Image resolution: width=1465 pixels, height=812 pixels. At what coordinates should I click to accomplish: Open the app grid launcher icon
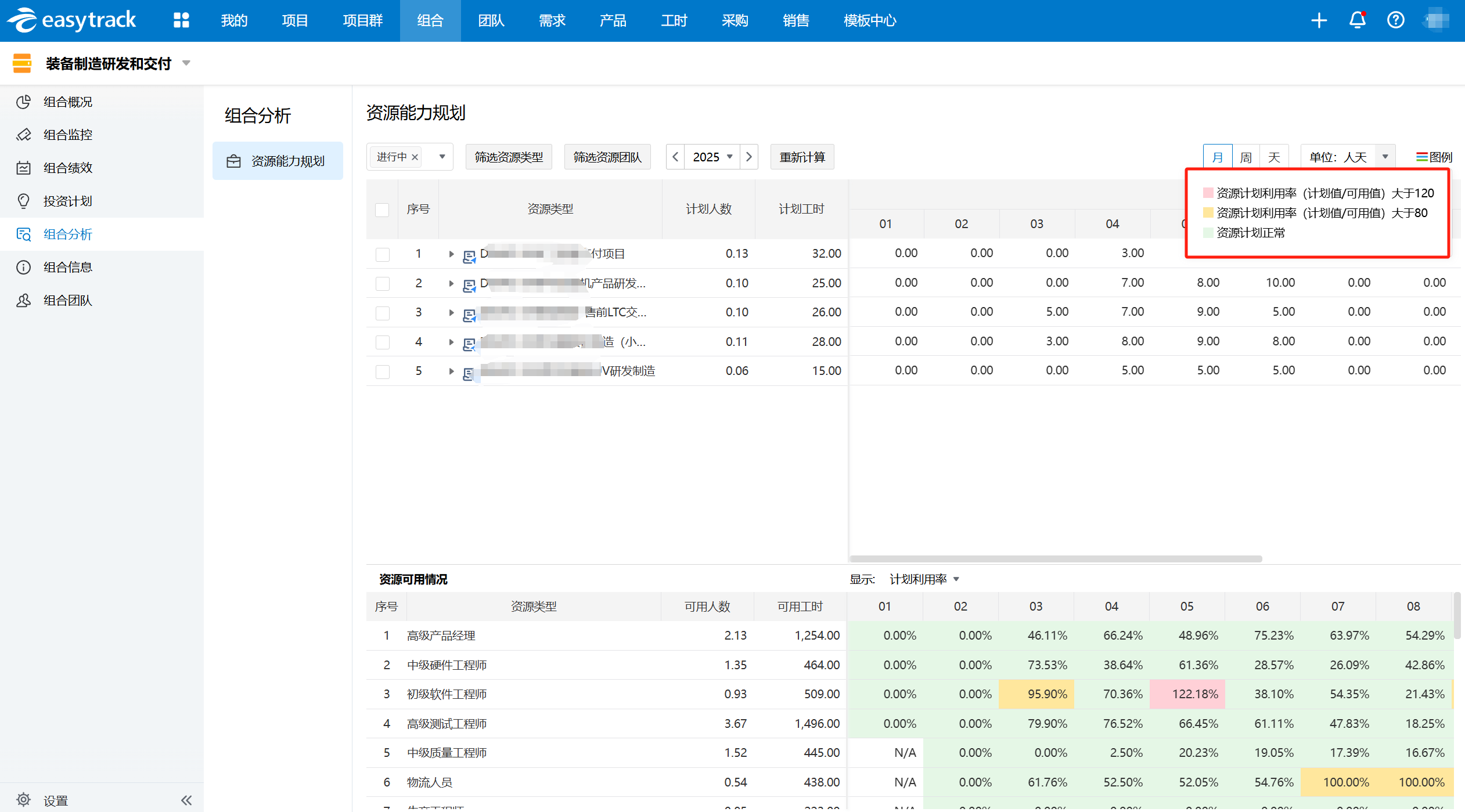(x=181, y=20)
